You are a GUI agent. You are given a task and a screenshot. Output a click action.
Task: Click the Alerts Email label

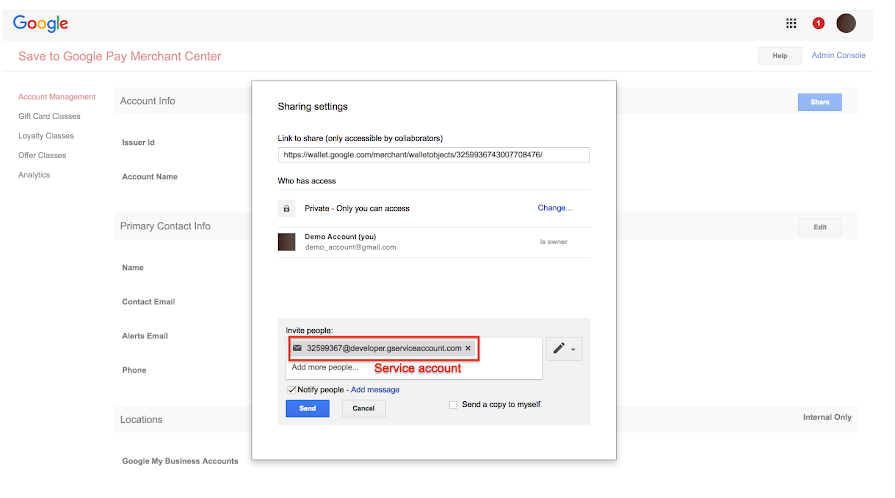(x=145, y=336)
